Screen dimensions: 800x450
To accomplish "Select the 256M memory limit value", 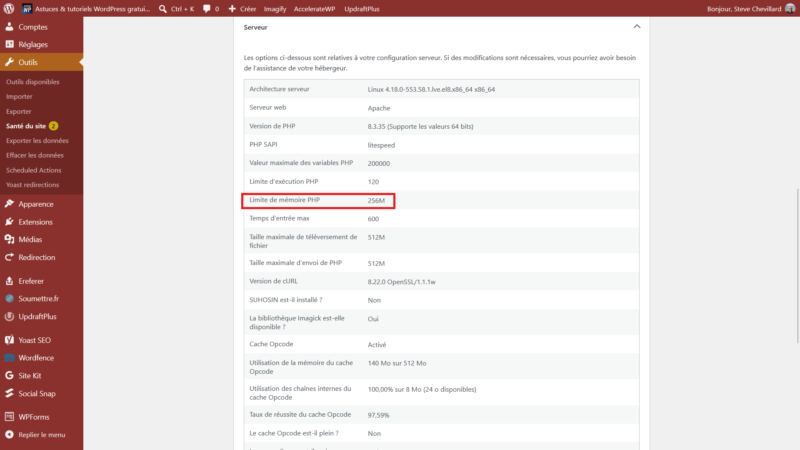I will (x=376, y=201).
